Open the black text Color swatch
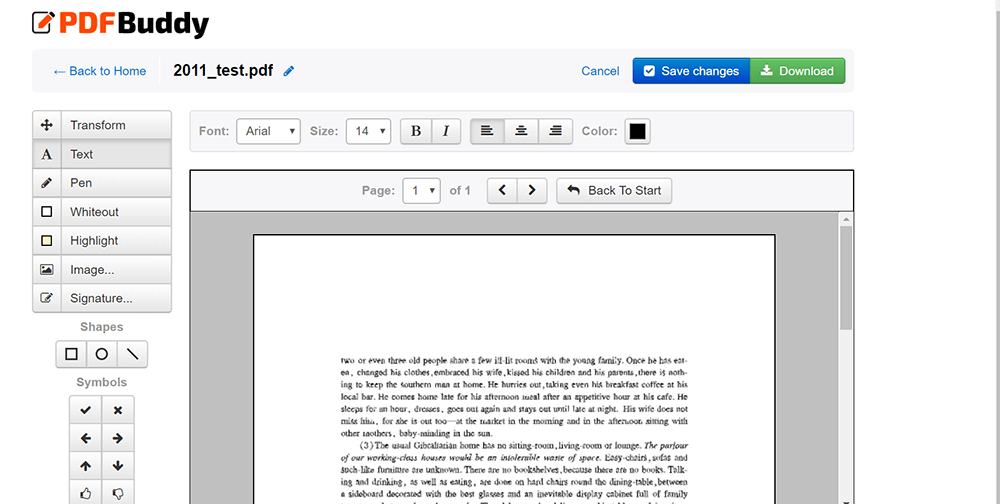Screen dimensions: 1000x504 pos(637,131)
